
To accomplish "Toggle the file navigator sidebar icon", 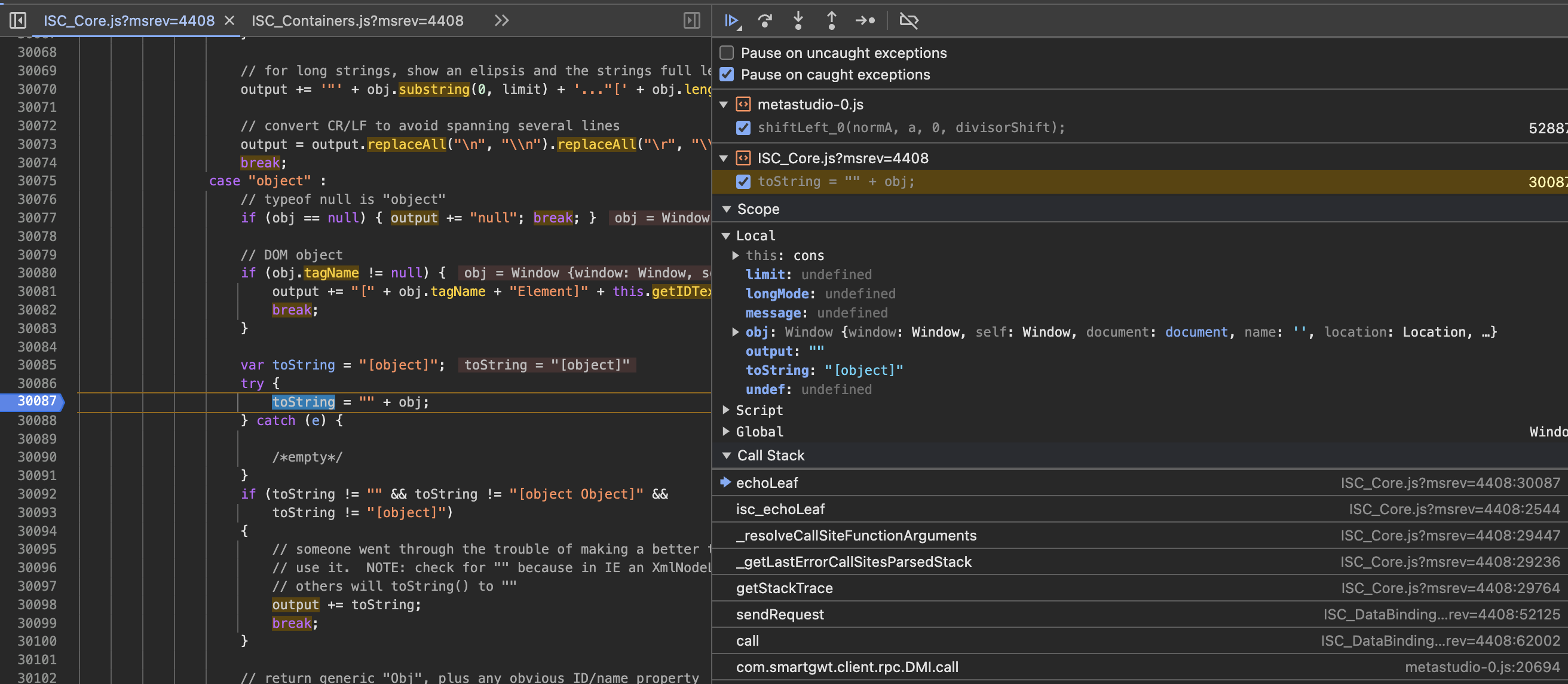I will tap(19, 21).
